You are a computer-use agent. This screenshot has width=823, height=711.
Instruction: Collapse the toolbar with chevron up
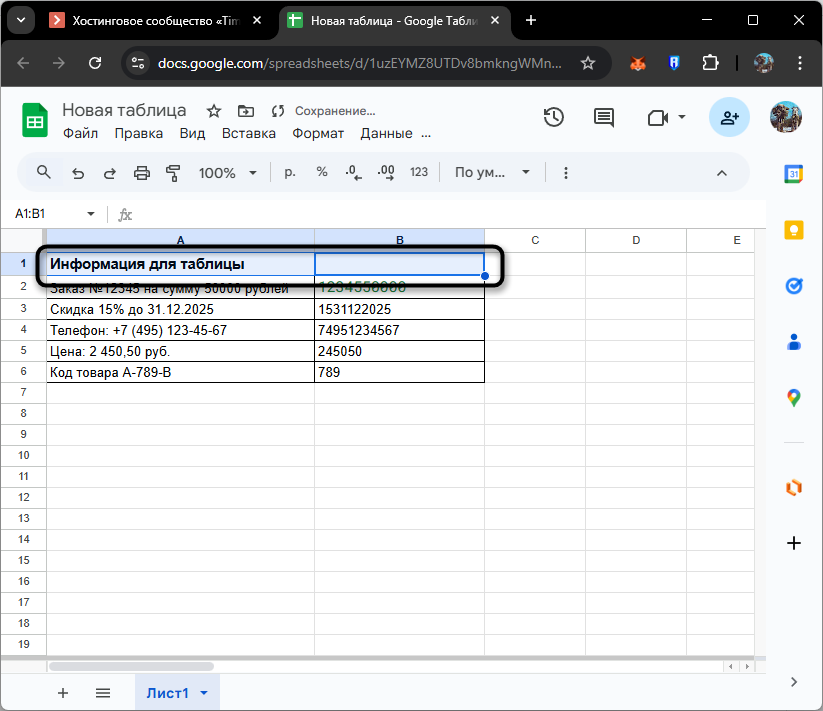pyautogui.click(x=721, y=173)
